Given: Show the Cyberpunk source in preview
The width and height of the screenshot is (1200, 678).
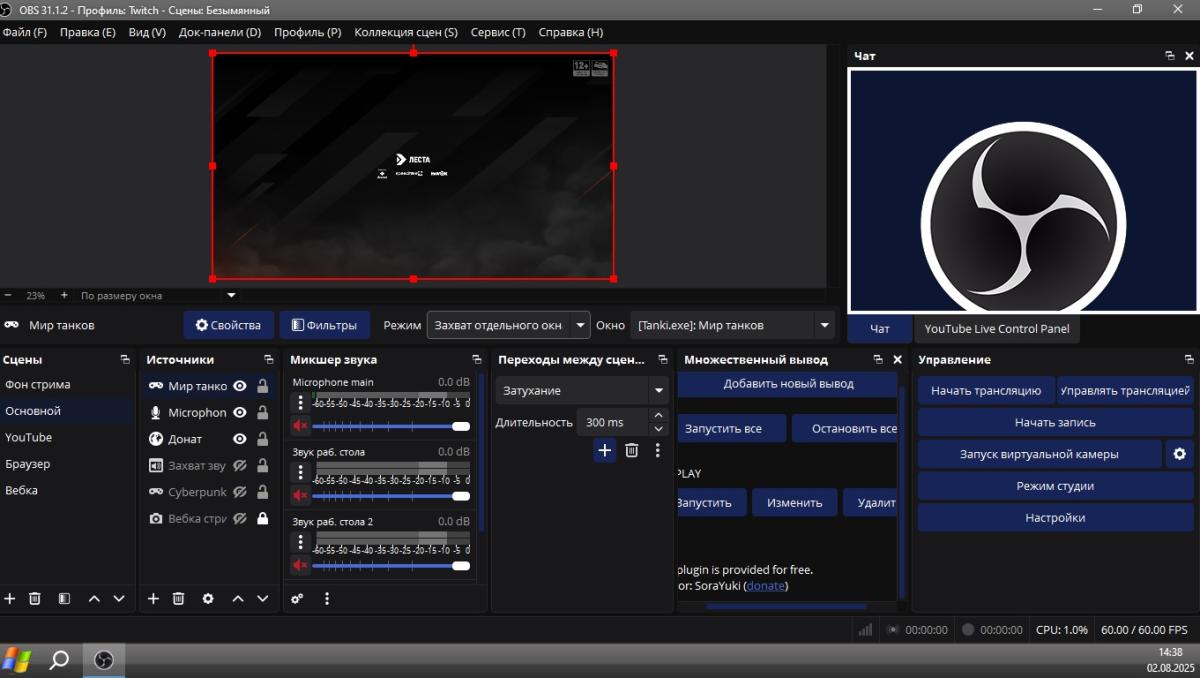Looking at the screenshot, I should [240, 492].
